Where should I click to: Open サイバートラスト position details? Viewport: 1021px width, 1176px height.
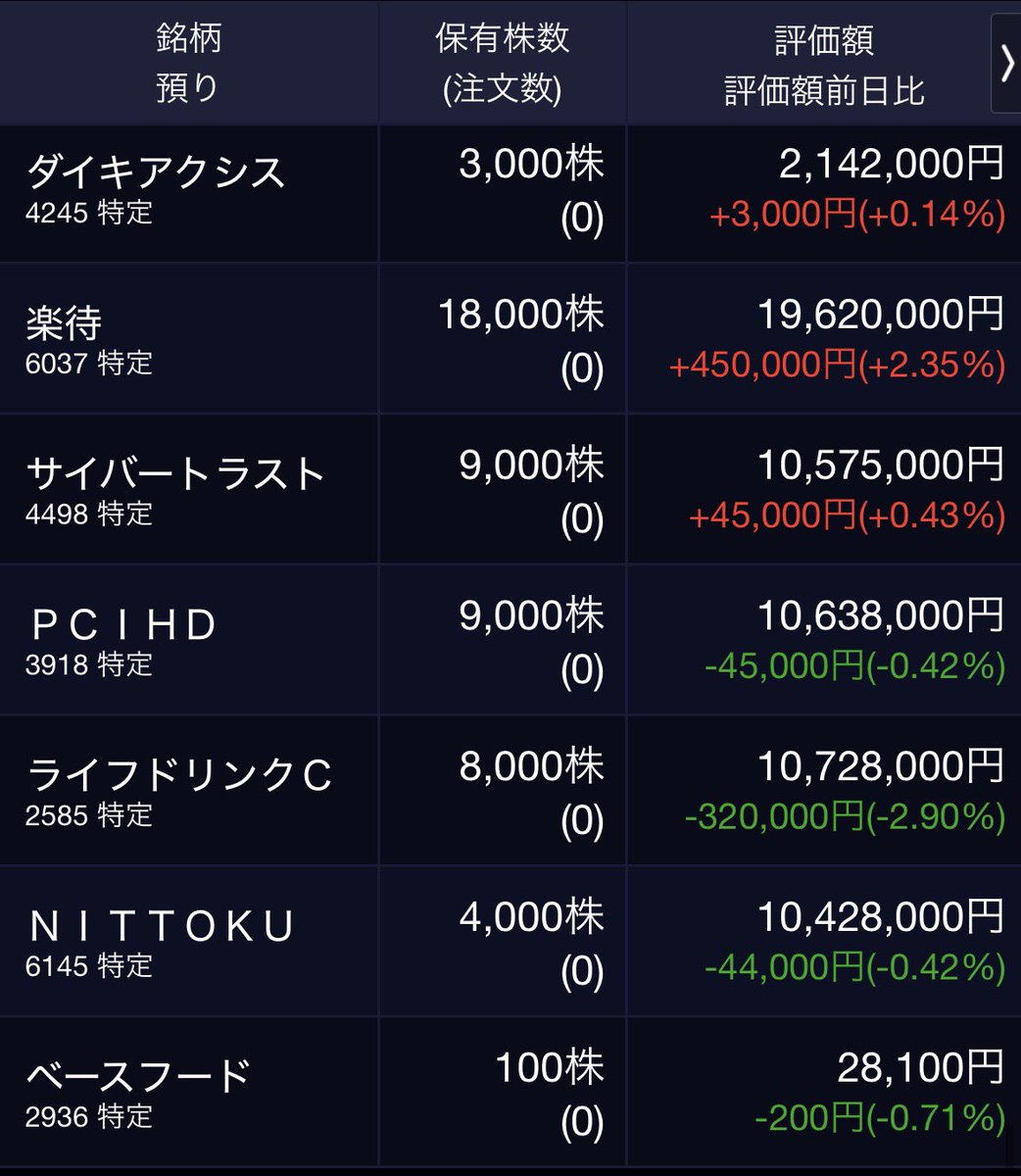(x=510, y=488)
